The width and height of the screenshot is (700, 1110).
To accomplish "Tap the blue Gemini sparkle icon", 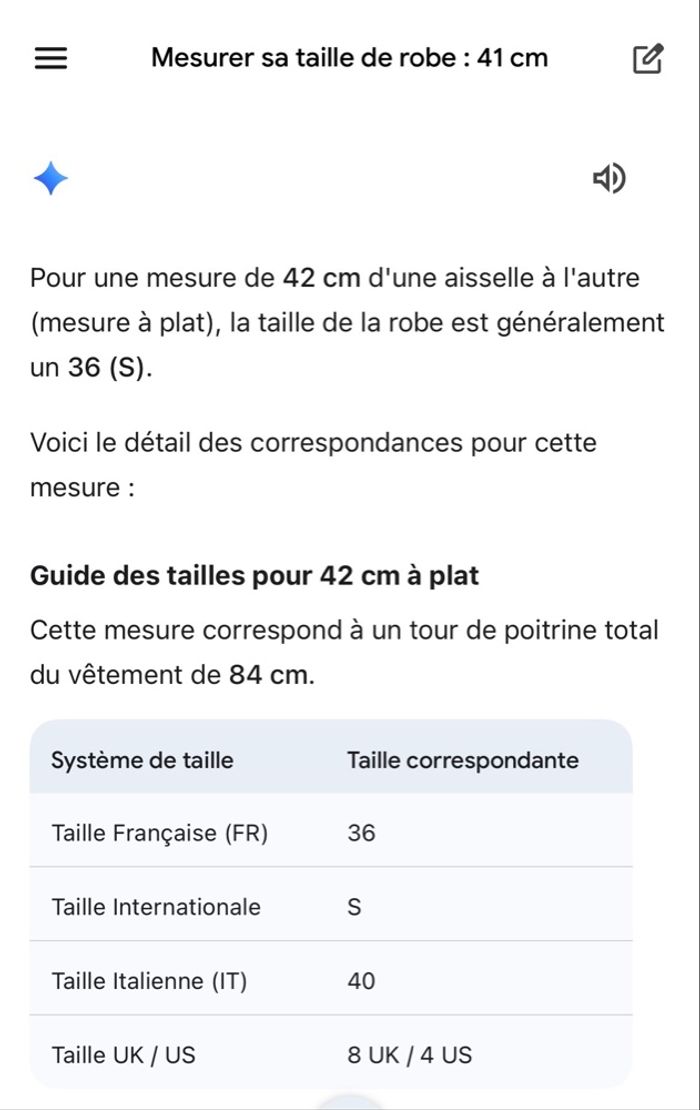I will tap(51, 180).
